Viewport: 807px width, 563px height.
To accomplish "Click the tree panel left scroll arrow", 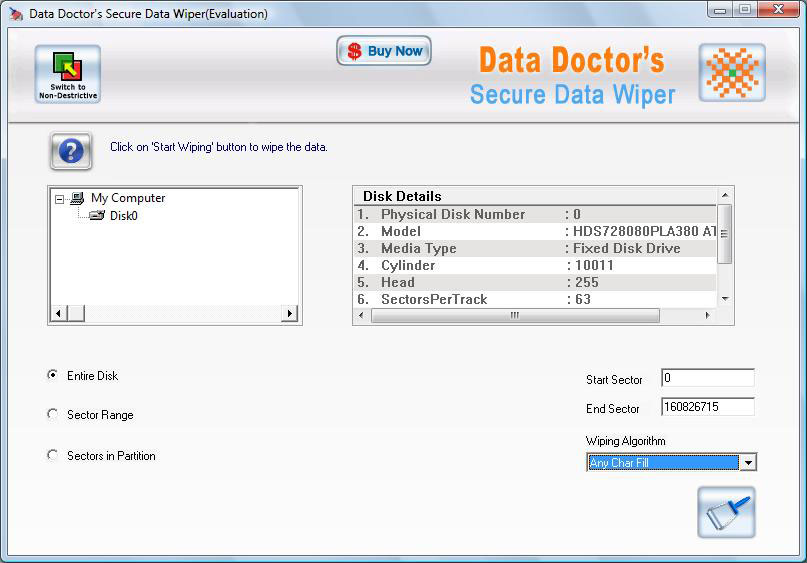I will click(x=59, y=313).
